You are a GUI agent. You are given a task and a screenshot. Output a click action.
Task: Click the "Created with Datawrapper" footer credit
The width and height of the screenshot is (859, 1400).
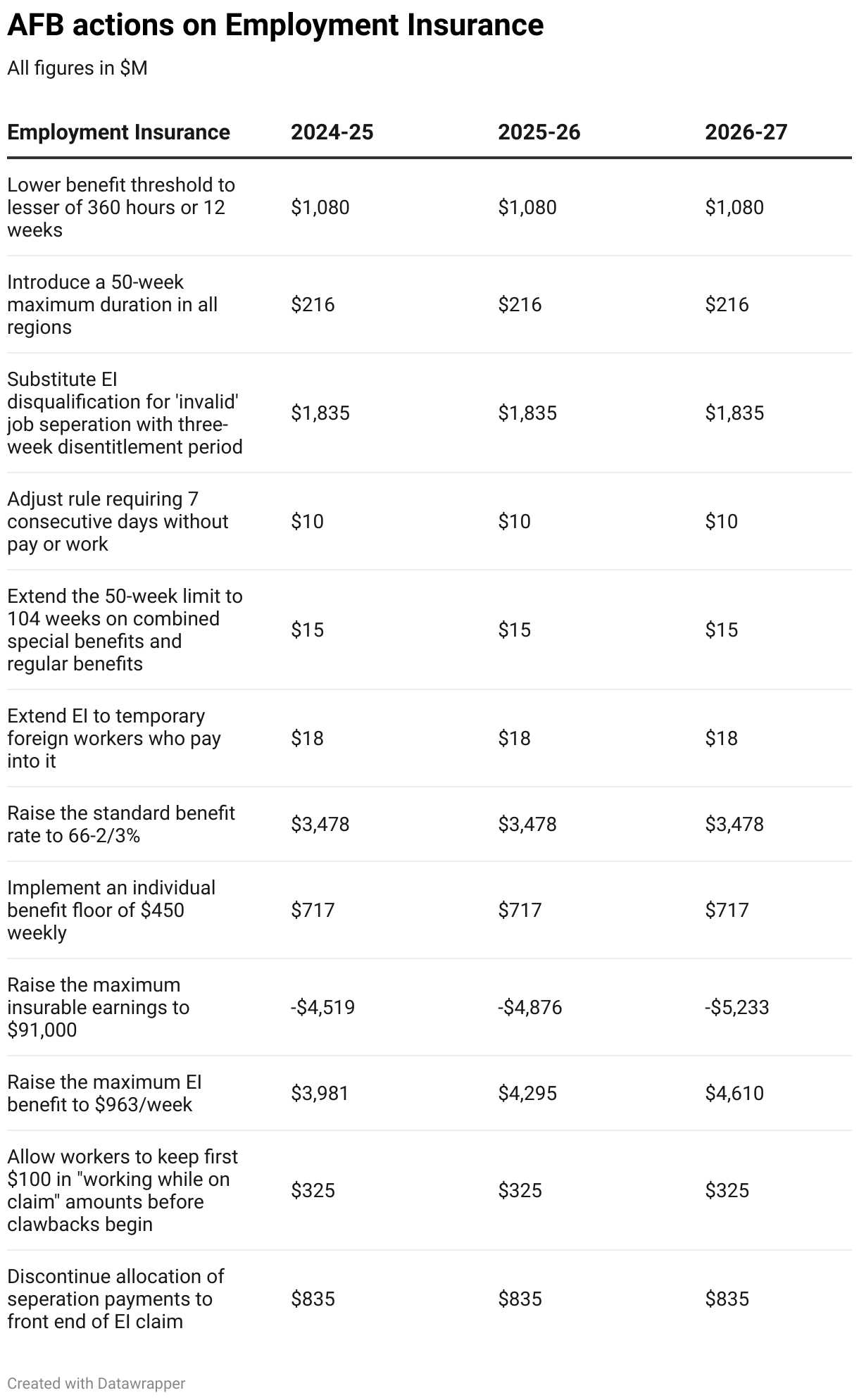click(96, 1383)
